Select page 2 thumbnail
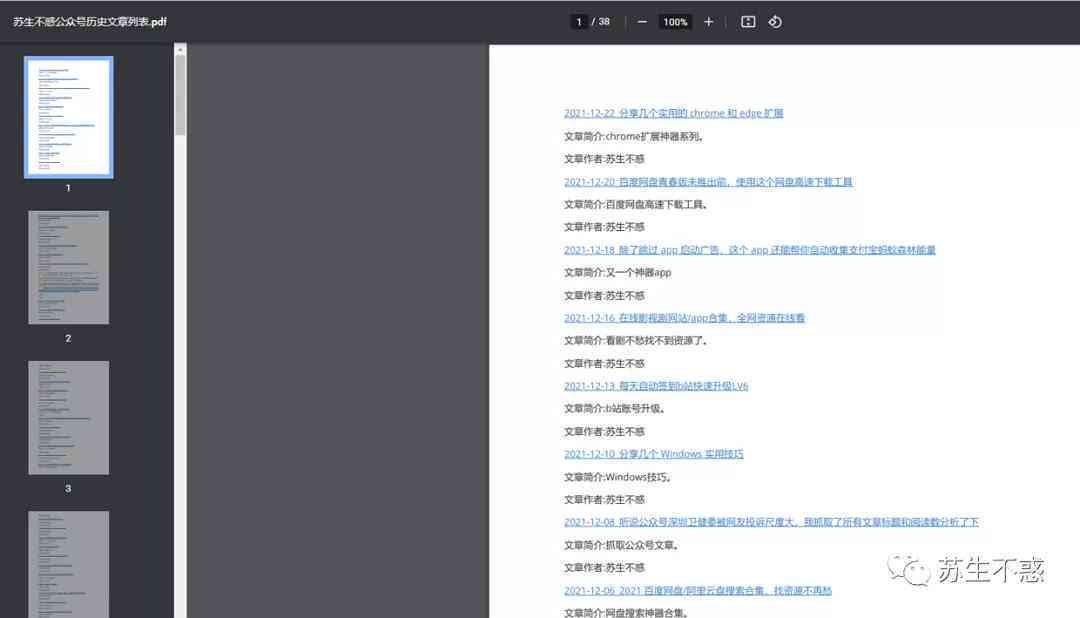 68,267
